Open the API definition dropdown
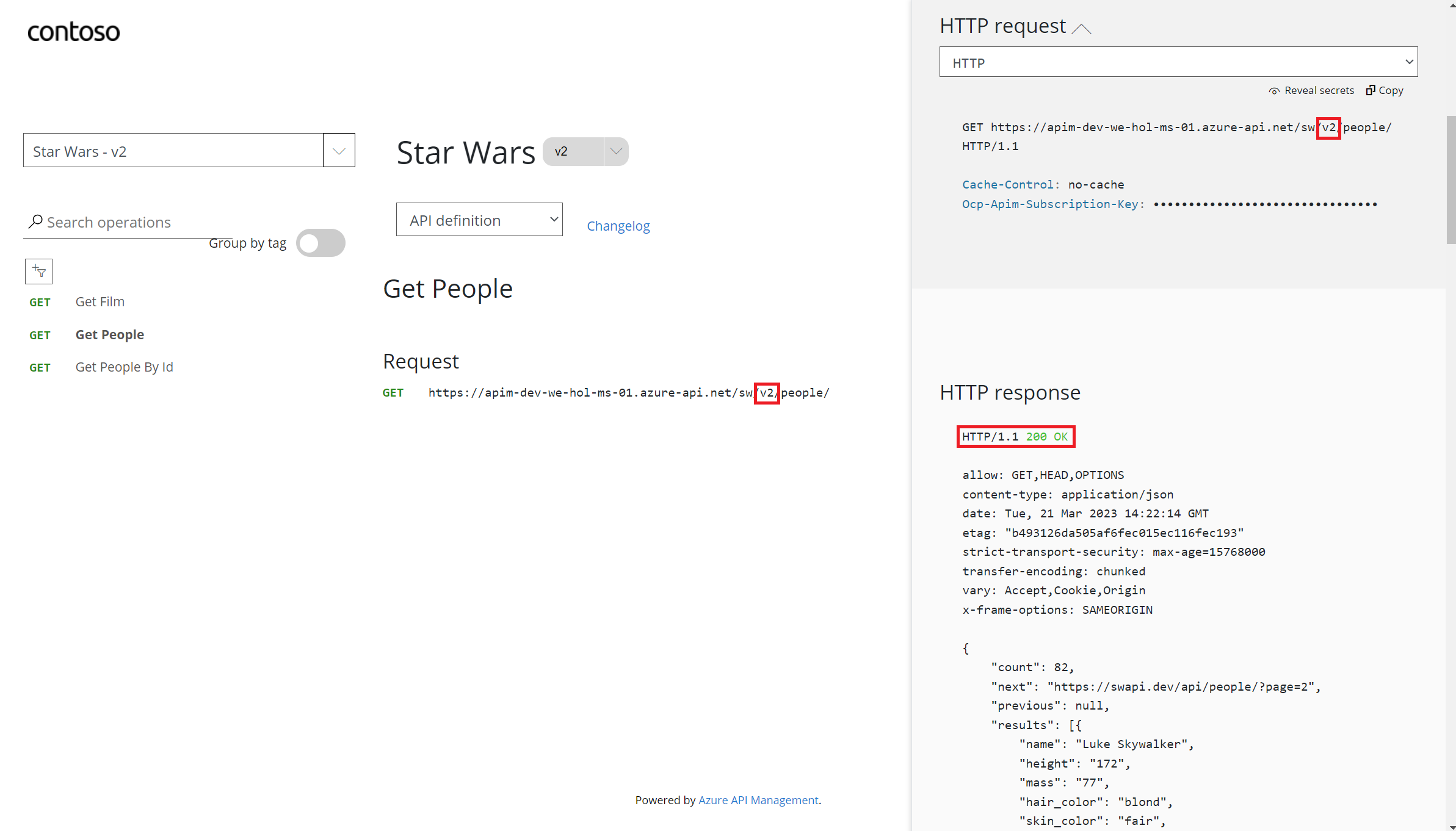The image size is (1456, 831). 479,220
